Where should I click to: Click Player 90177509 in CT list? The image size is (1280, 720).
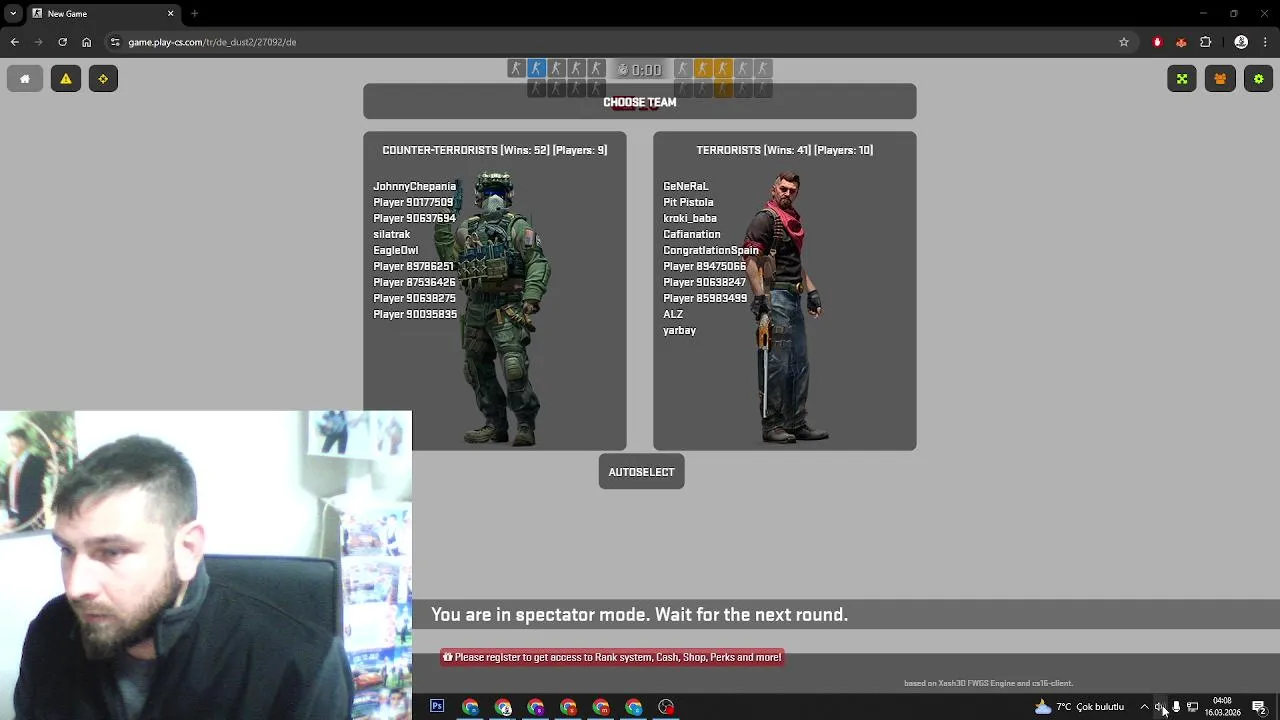coord(413,202)
